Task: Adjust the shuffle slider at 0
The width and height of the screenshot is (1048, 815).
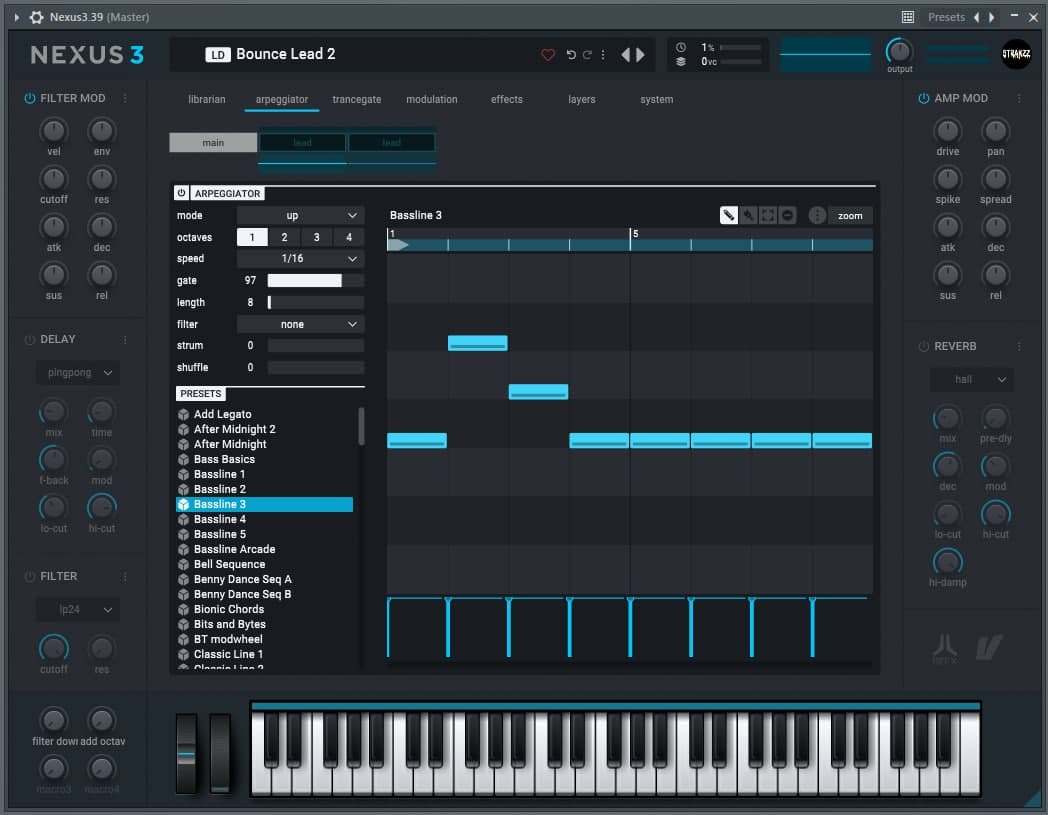Action: [315, 367]
